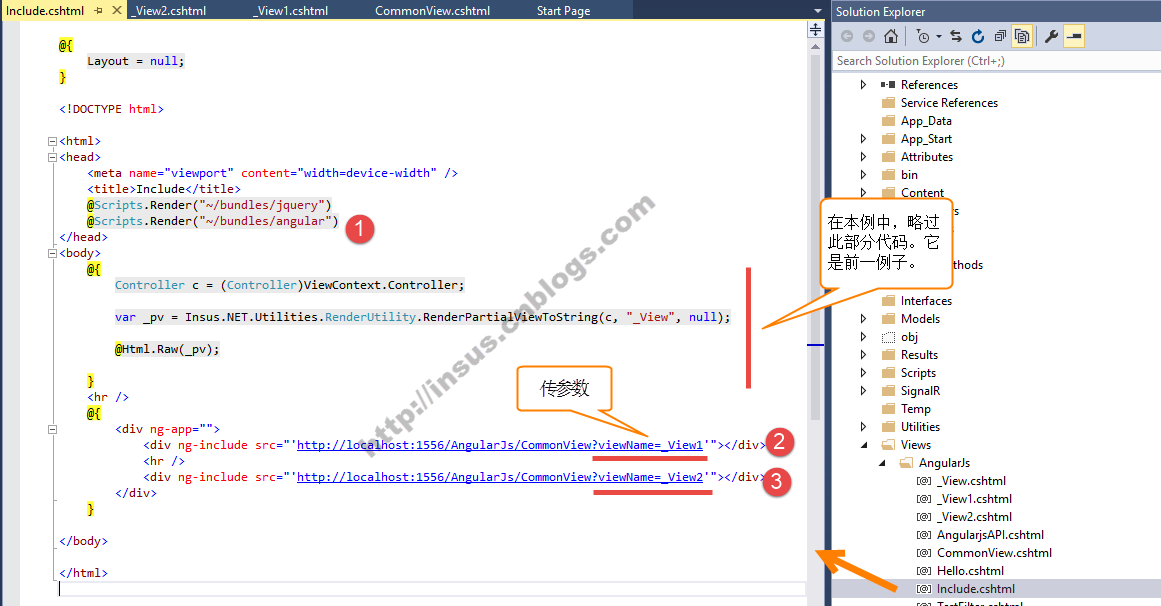
Task: Select the Results folder label
Action: point(919,355)
